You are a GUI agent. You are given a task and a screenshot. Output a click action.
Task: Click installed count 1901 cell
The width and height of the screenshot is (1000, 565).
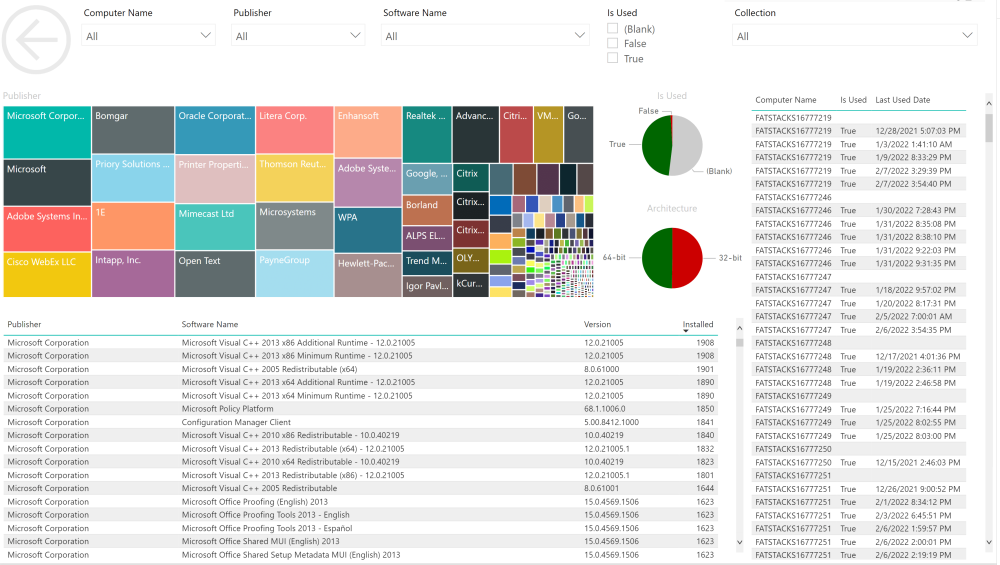(x=705, y=369)
